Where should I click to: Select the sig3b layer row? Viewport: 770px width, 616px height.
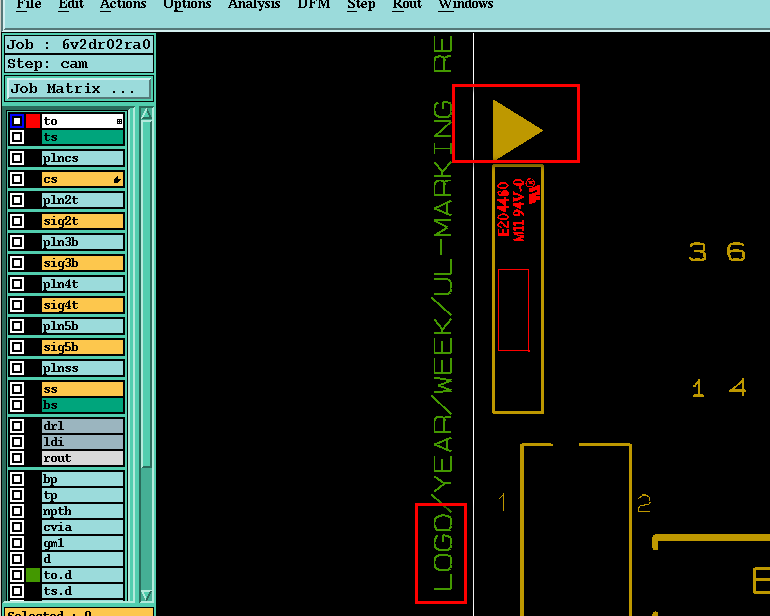pos(82,263)
